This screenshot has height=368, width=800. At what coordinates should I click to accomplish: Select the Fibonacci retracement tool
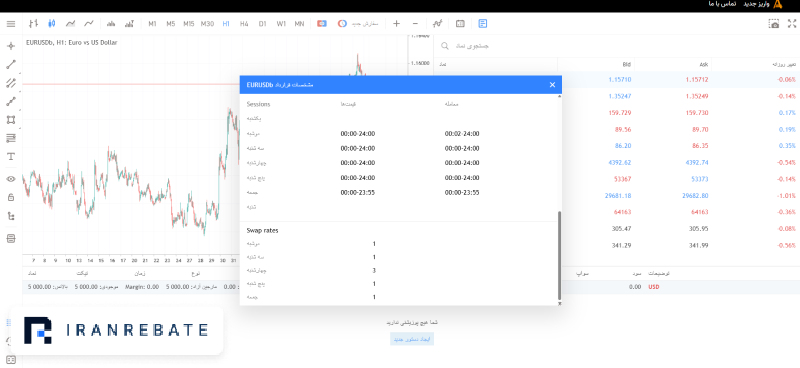coord(11,138)
